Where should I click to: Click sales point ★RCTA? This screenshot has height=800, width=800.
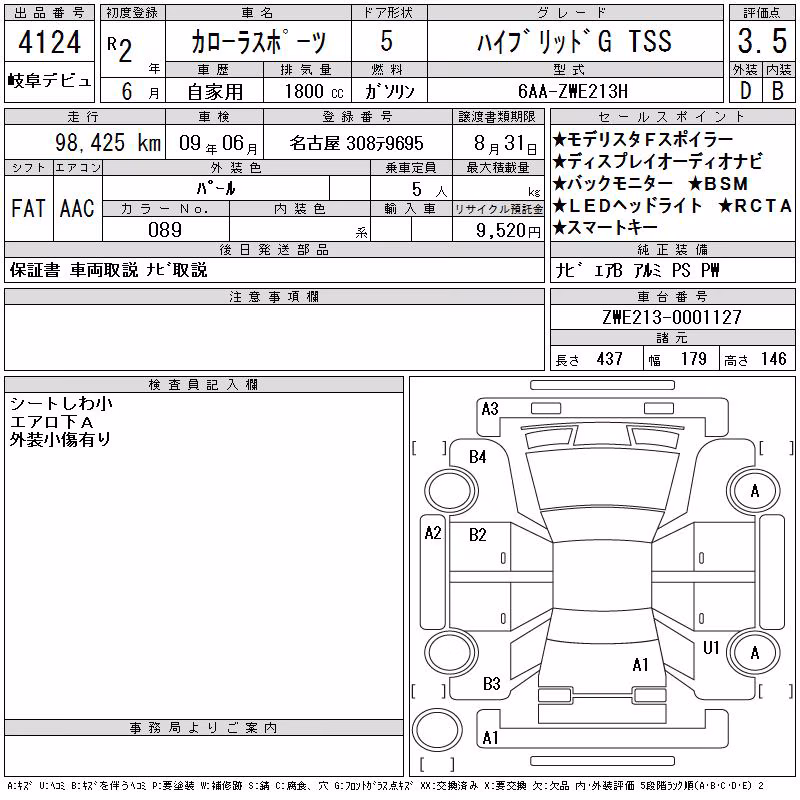pyautogui.click(x=755, y=206)
